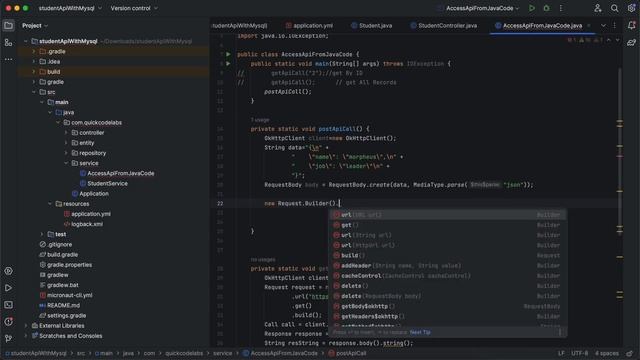Collapse the service package
640x360 pixels.
(x=66, y=163)
